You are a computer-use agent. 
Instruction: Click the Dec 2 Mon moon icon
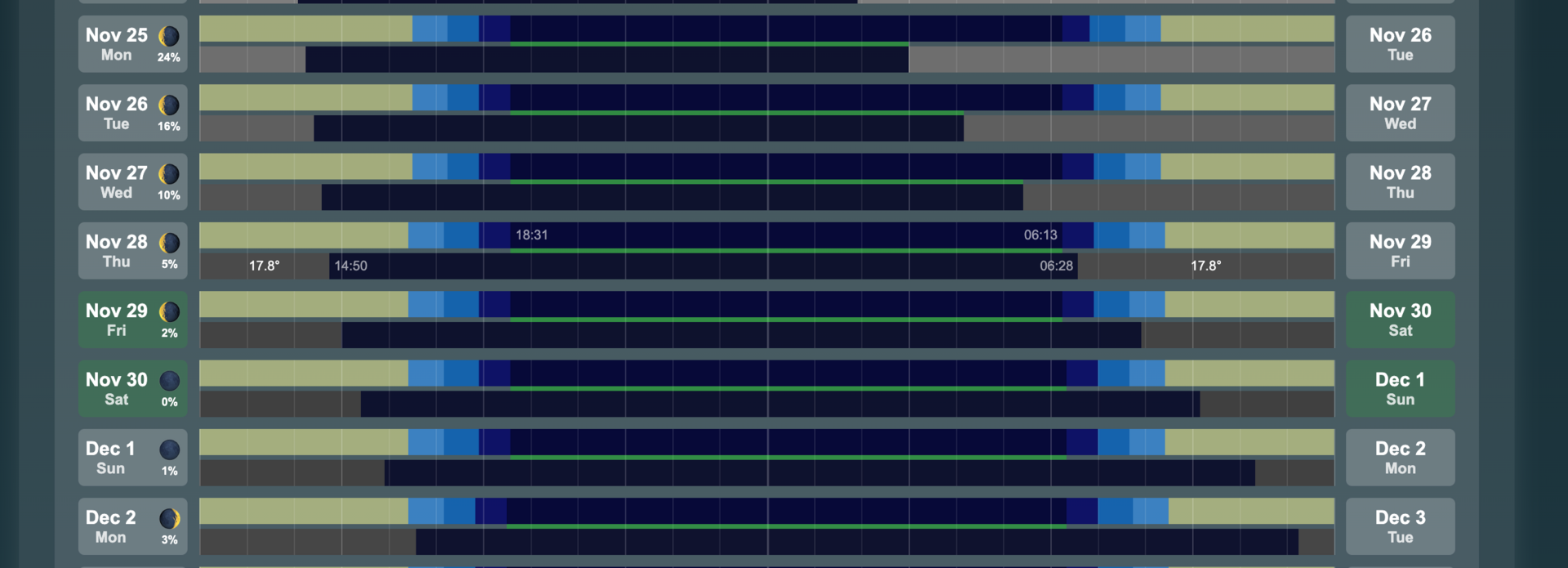(x=169, y=518)
